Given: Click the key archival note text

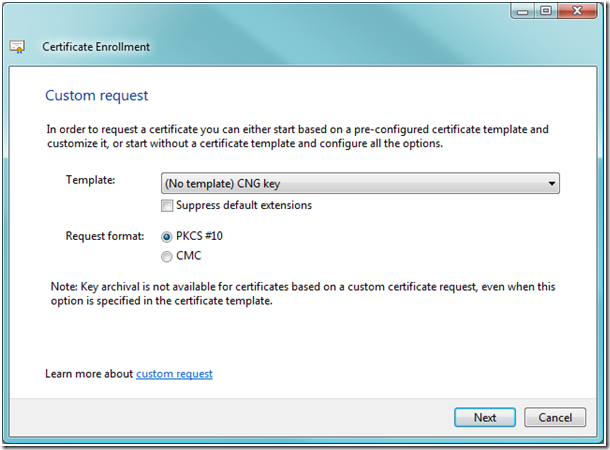Looking at the screenshot, I should click(x=303, y=294).
